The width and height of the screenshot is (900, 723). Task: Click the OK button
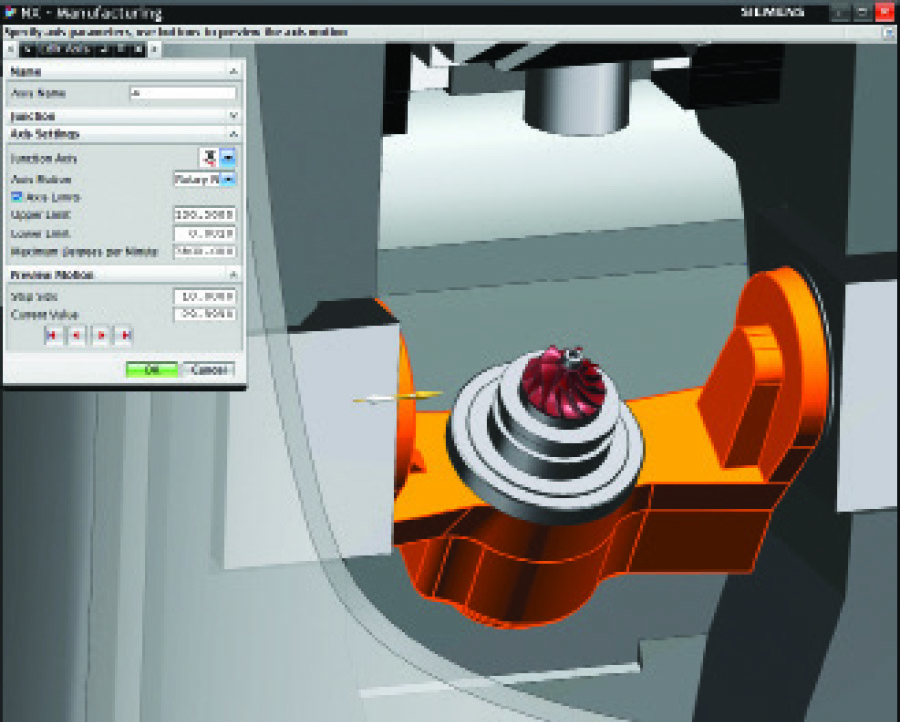[151, 369]
